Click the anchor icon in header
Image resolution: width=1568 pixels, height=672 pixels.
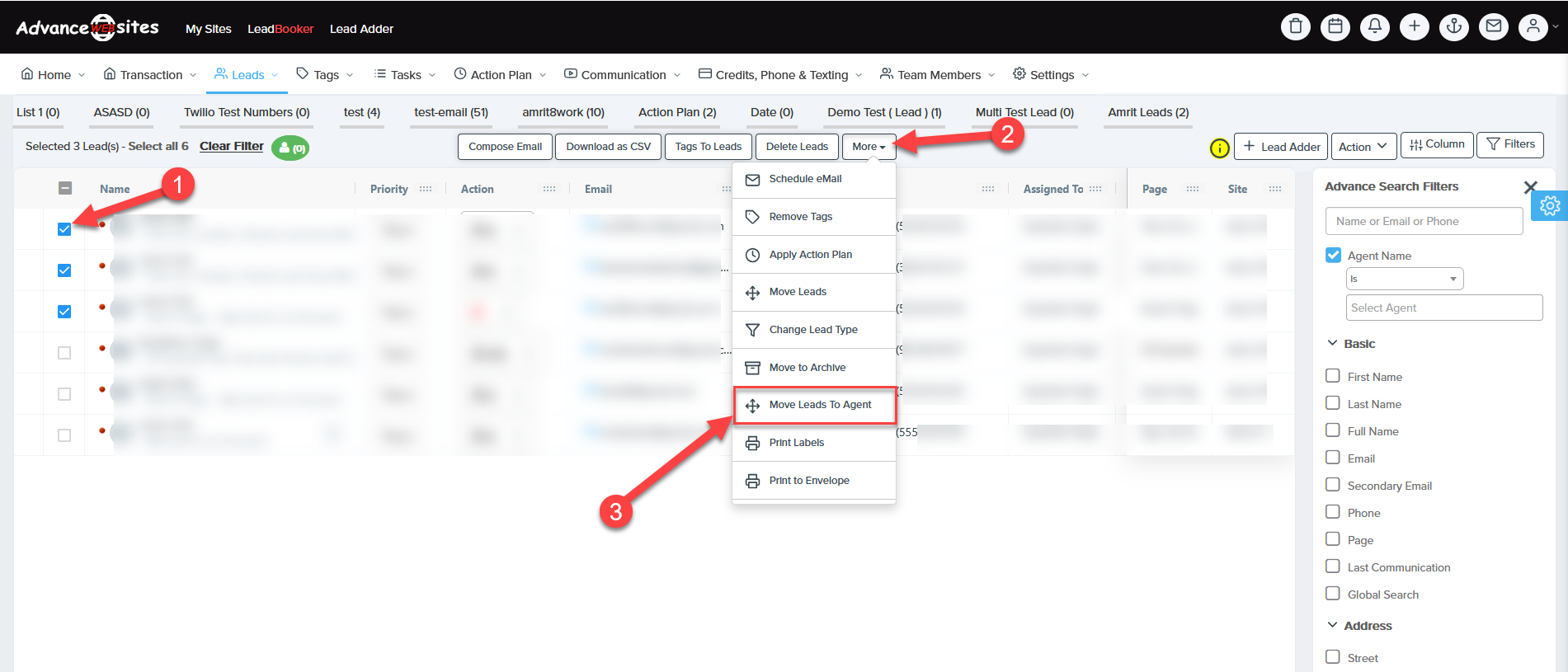coord(1453,26)
